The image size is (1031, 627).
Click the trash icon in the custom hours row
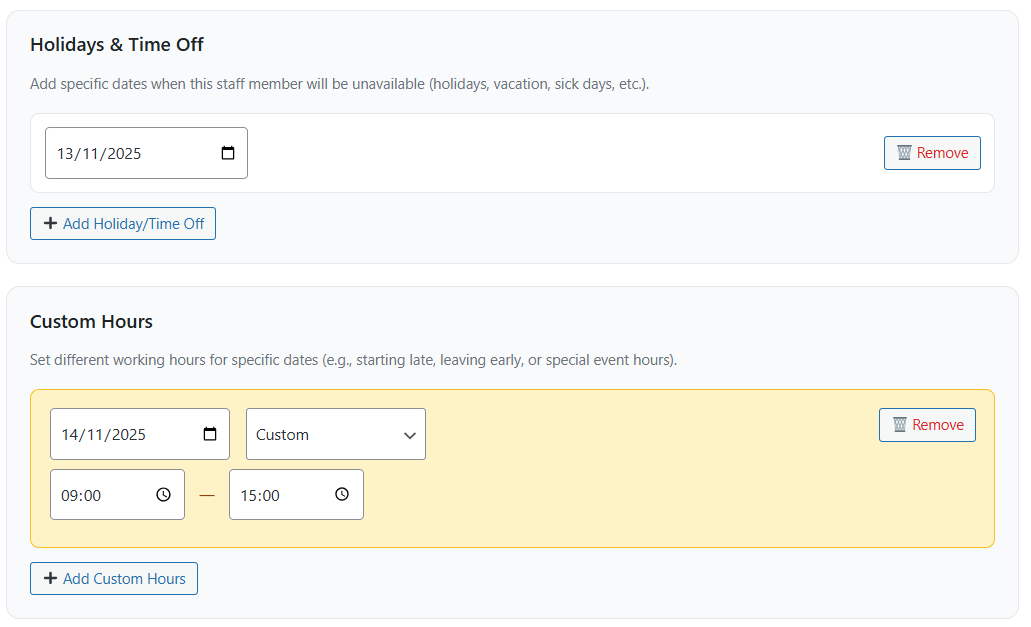(899, 425)
